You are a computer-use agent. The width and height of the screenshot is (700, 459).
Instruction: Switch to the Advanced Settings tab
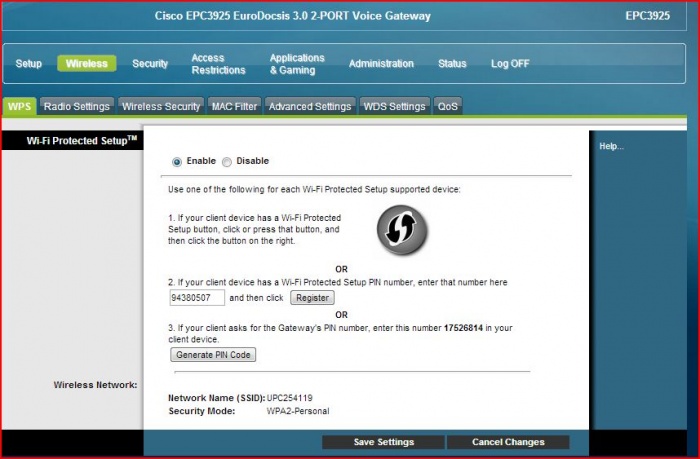coord(310,106)
